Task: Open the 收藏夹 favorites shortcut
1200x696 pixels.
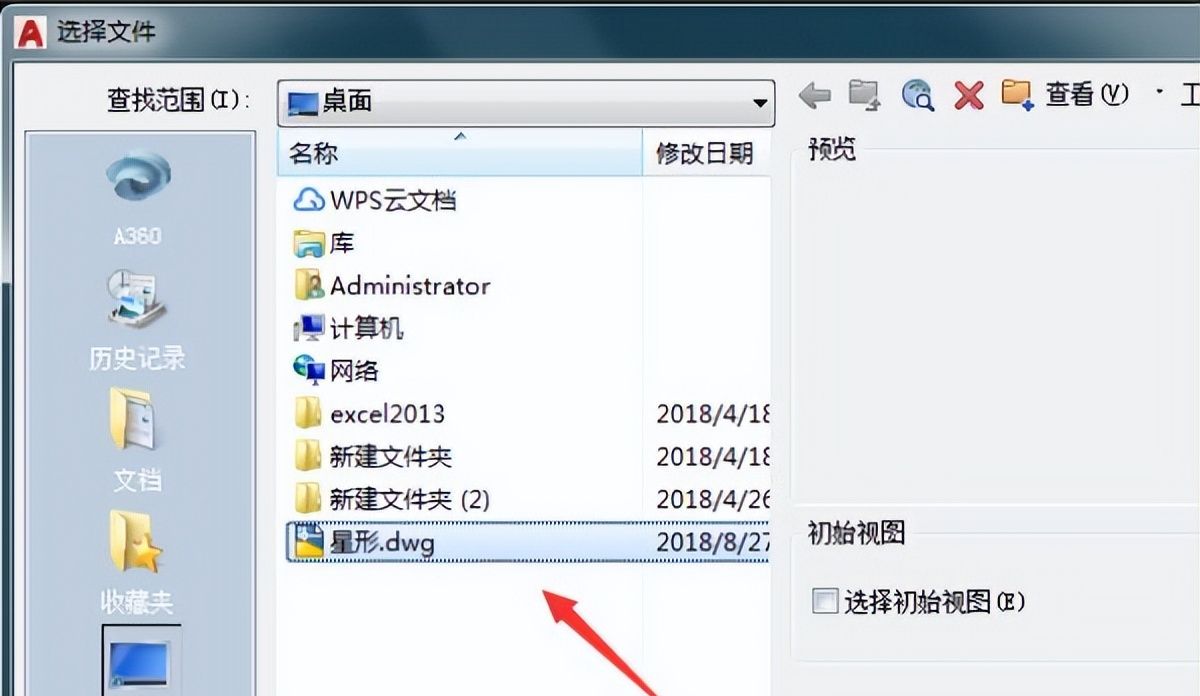Action: [137, 563]
